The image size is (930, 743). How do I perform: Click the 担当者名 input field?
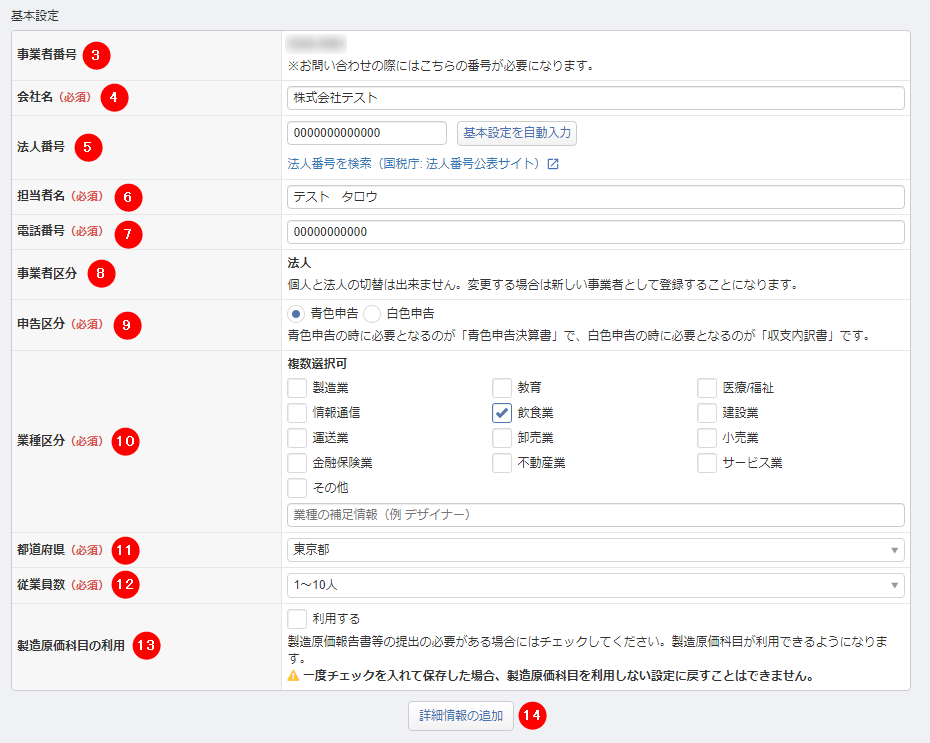coord(595,197)
